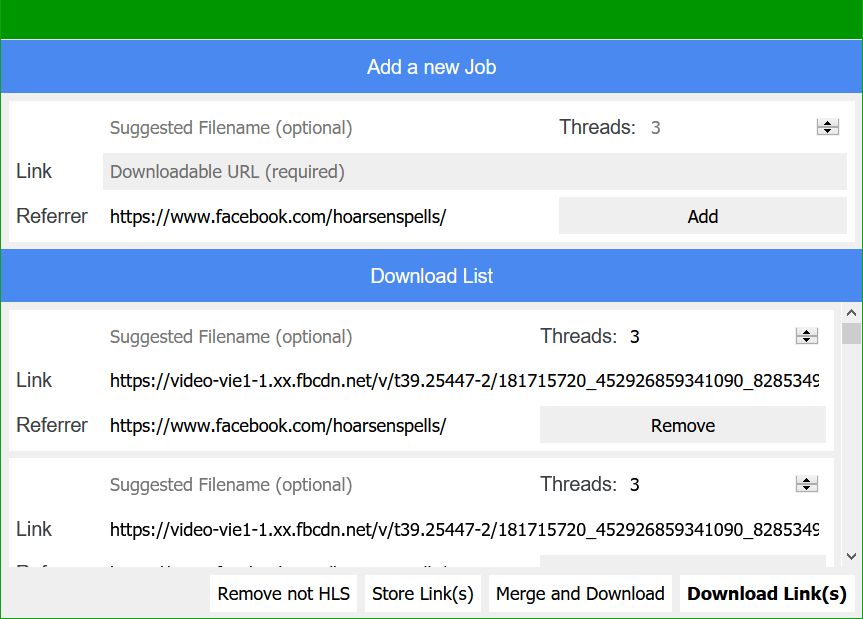Click the Add button

coord(702,216)
